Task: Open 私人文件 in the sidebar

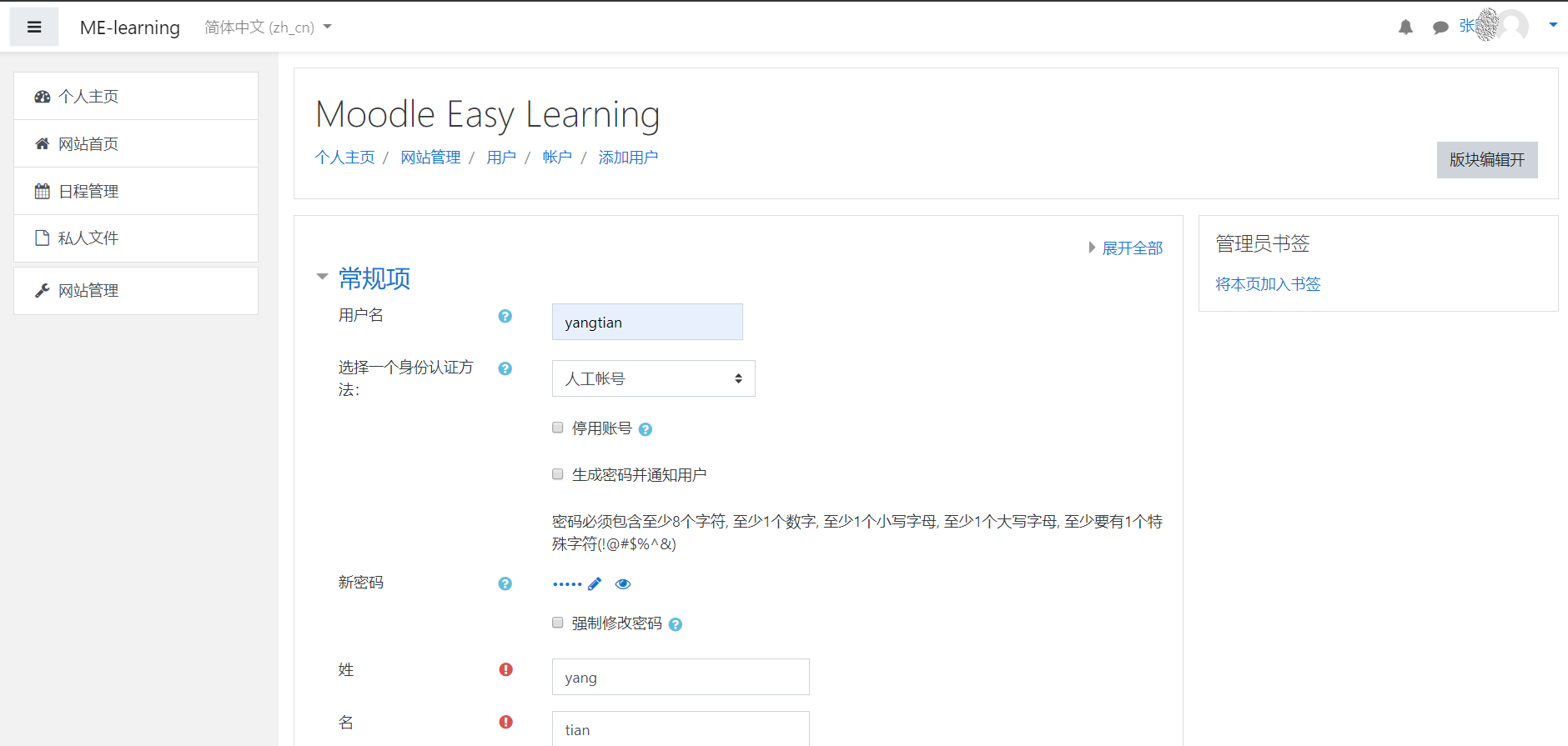Action: click(x=136, y=238)
